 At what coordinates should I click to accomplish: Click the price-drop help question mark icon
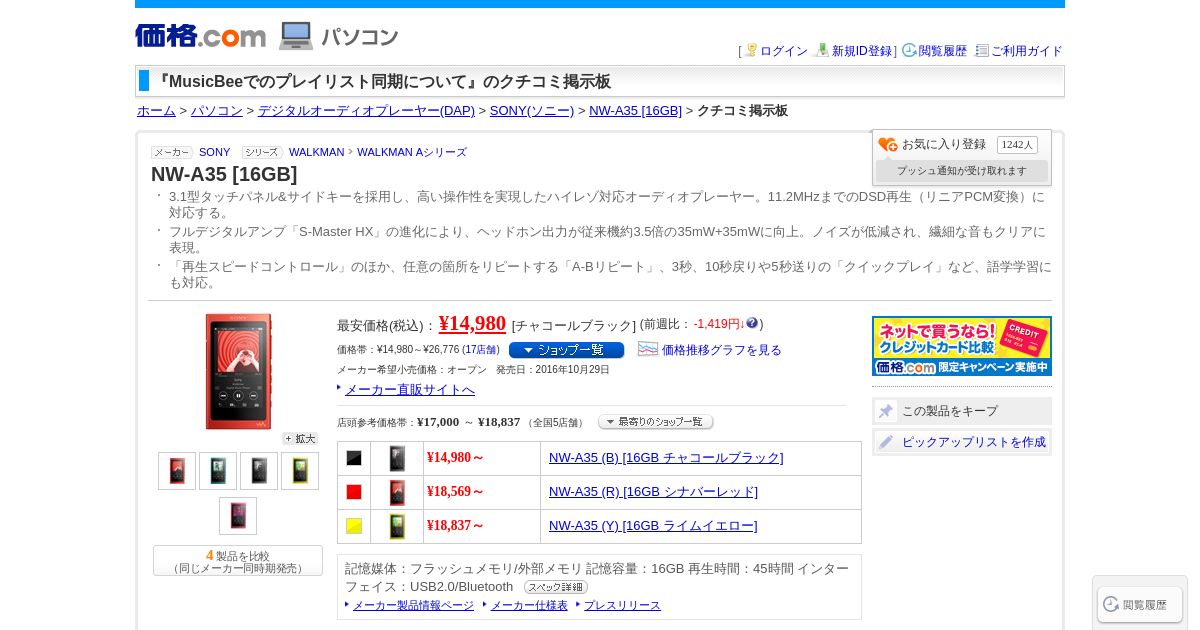[x=752, y=323]
